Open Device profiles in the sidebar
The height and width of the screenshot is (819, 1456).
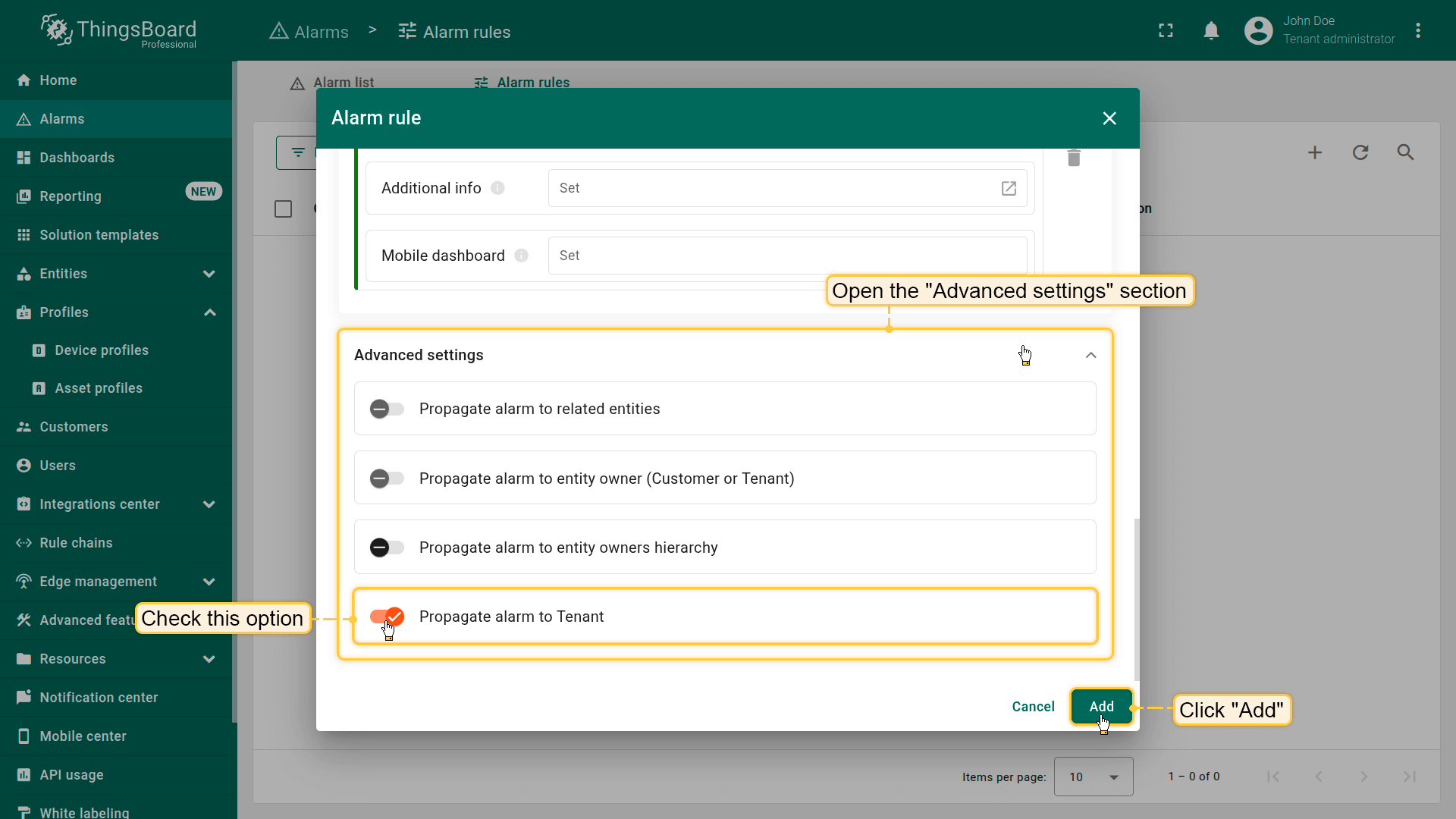click(x=102, y=350)
